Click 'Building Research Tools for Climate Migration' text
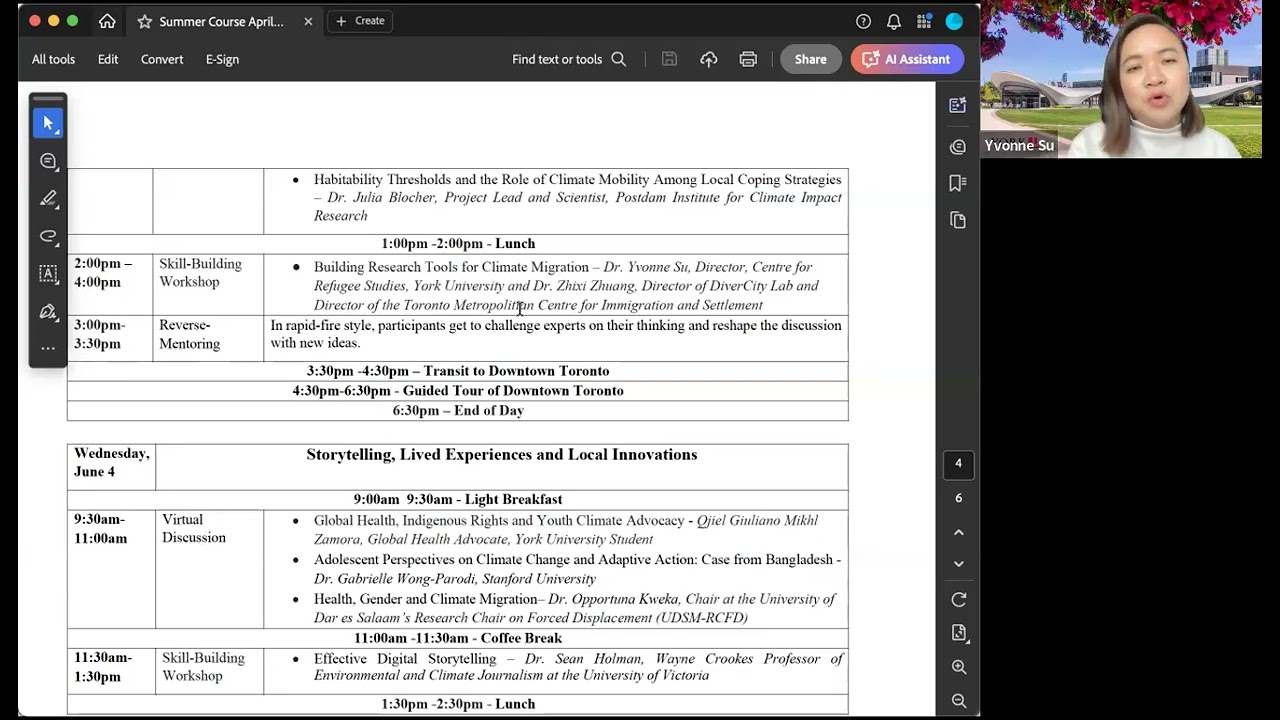The height and width of the screenshot is (720, 1280). click(451, 267)
